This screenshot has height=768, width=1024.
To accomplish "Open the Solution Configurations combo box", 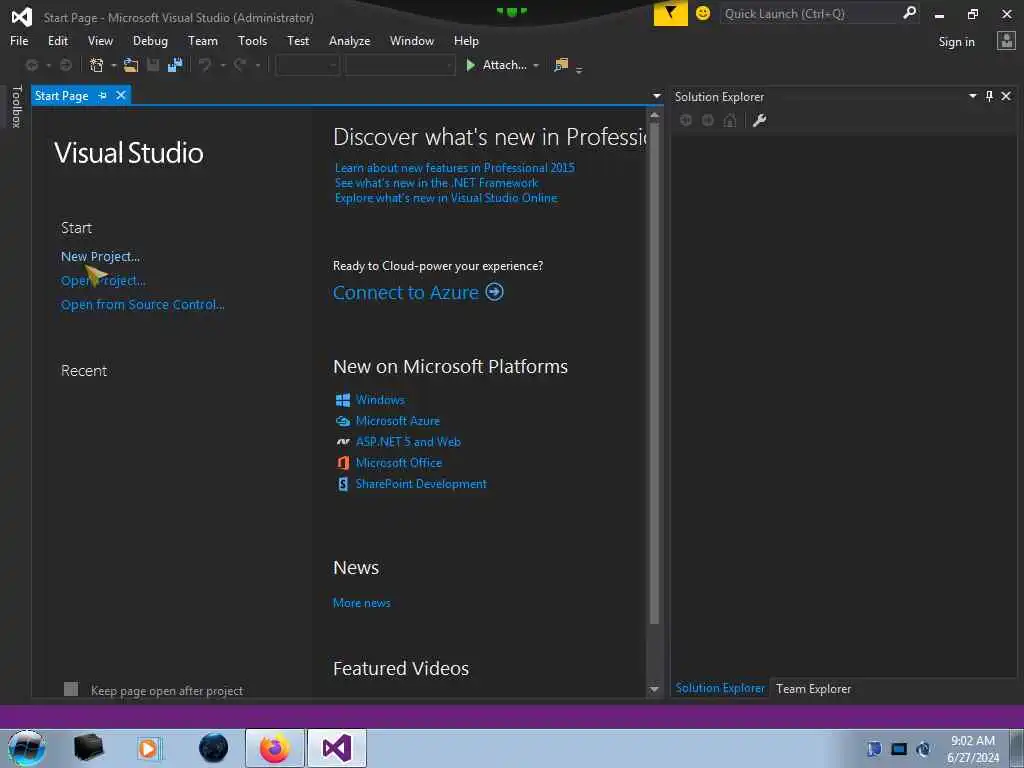I will pos(308,65).
